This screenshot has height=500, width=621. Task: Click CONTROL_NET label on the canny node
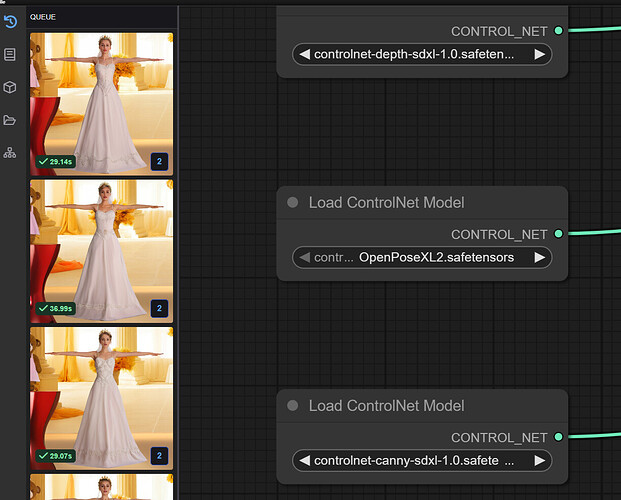(499, 437)
